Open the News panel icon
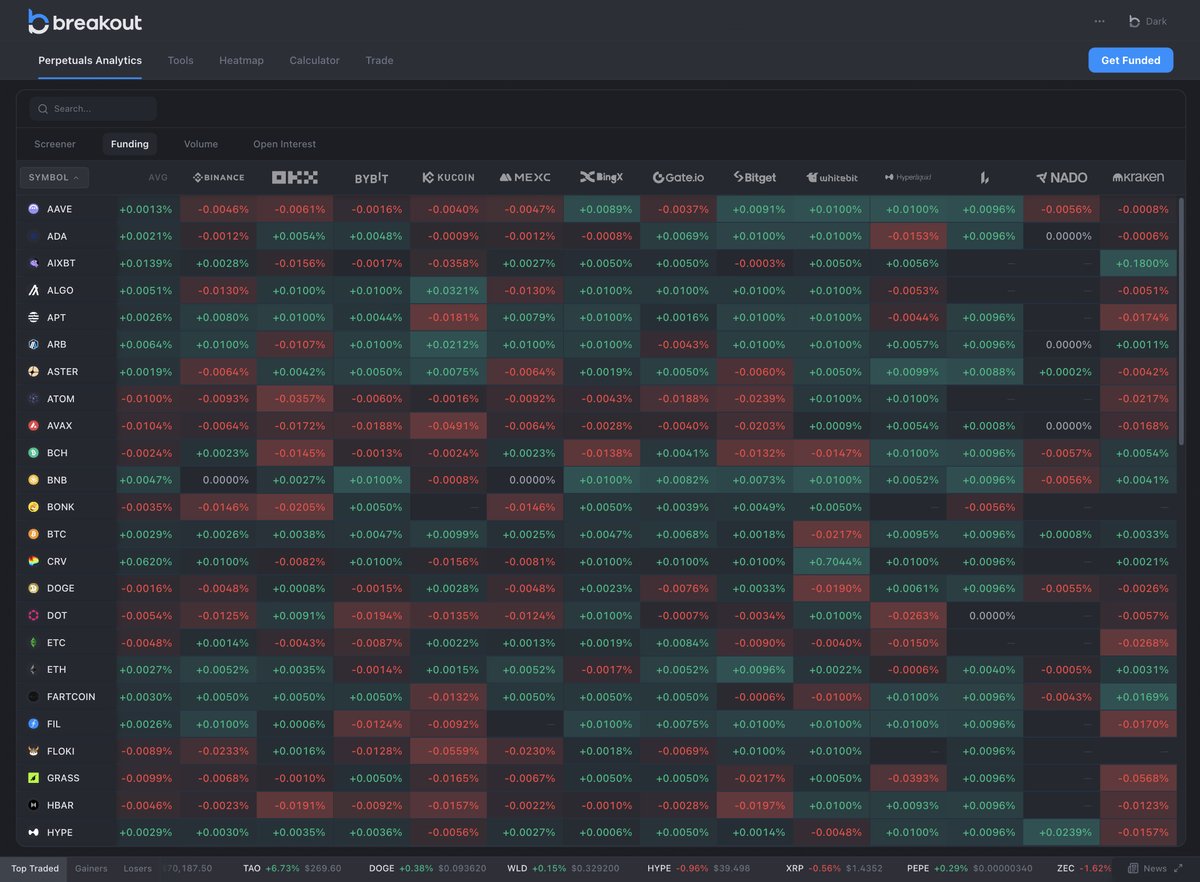 [x=1132, y=868]
